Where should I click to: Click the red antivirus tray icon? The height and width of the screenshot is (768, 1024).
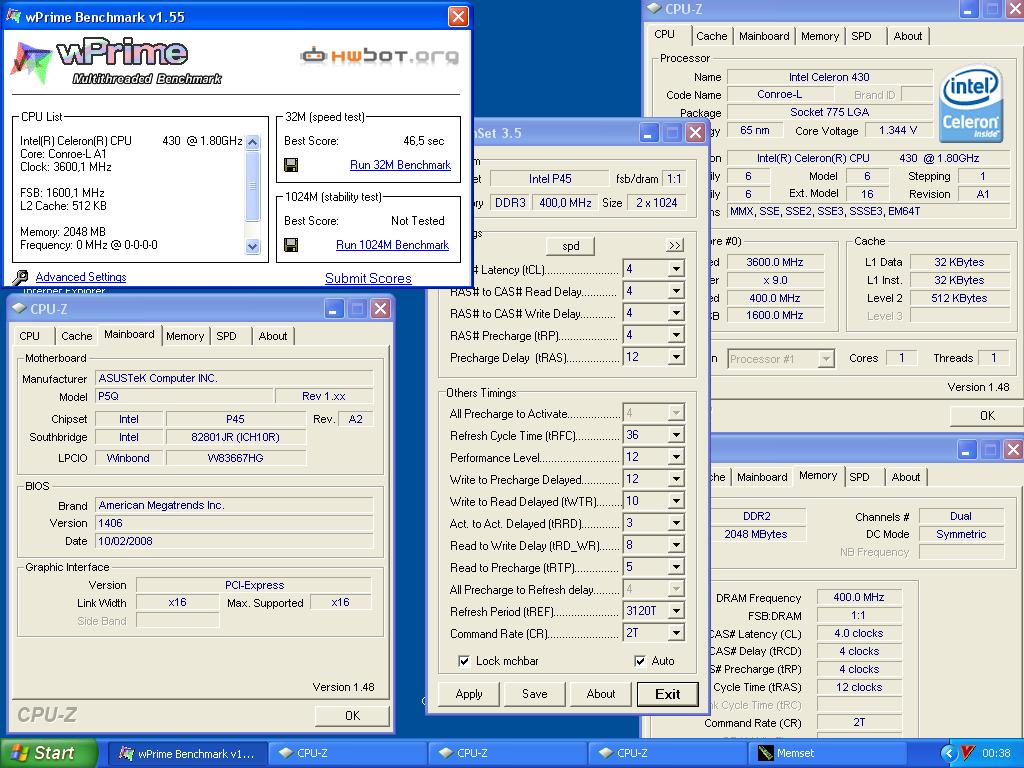[x=969, y=753]
